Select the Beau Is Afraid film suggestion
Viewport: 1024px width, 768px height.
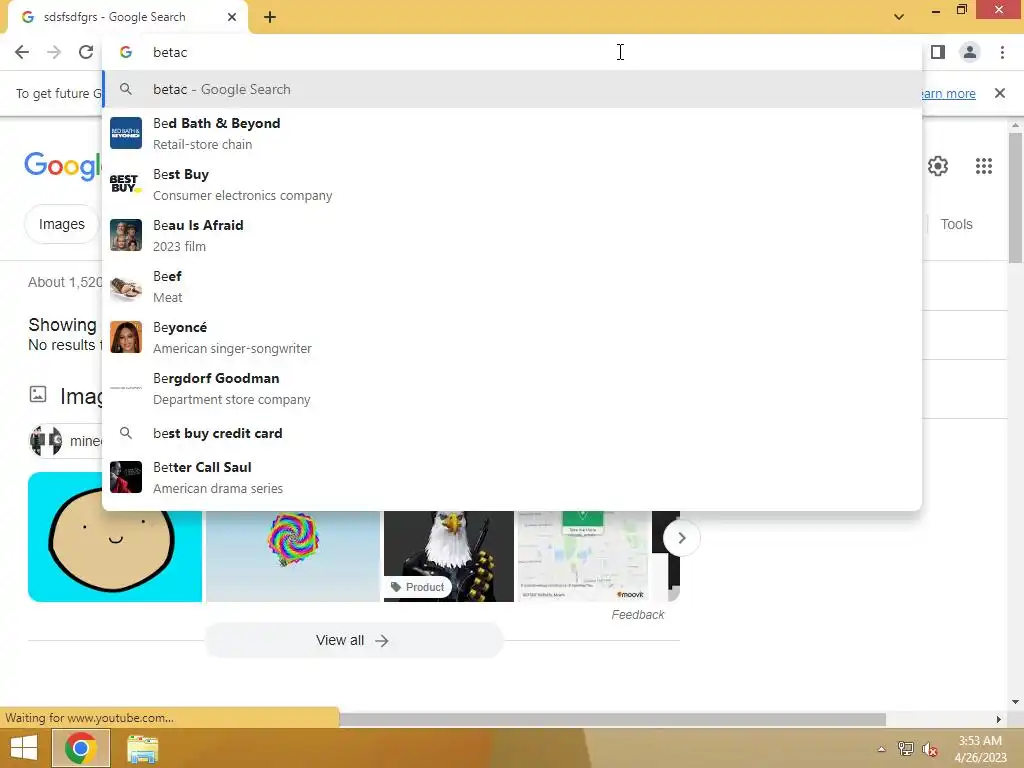coord(512,235)
